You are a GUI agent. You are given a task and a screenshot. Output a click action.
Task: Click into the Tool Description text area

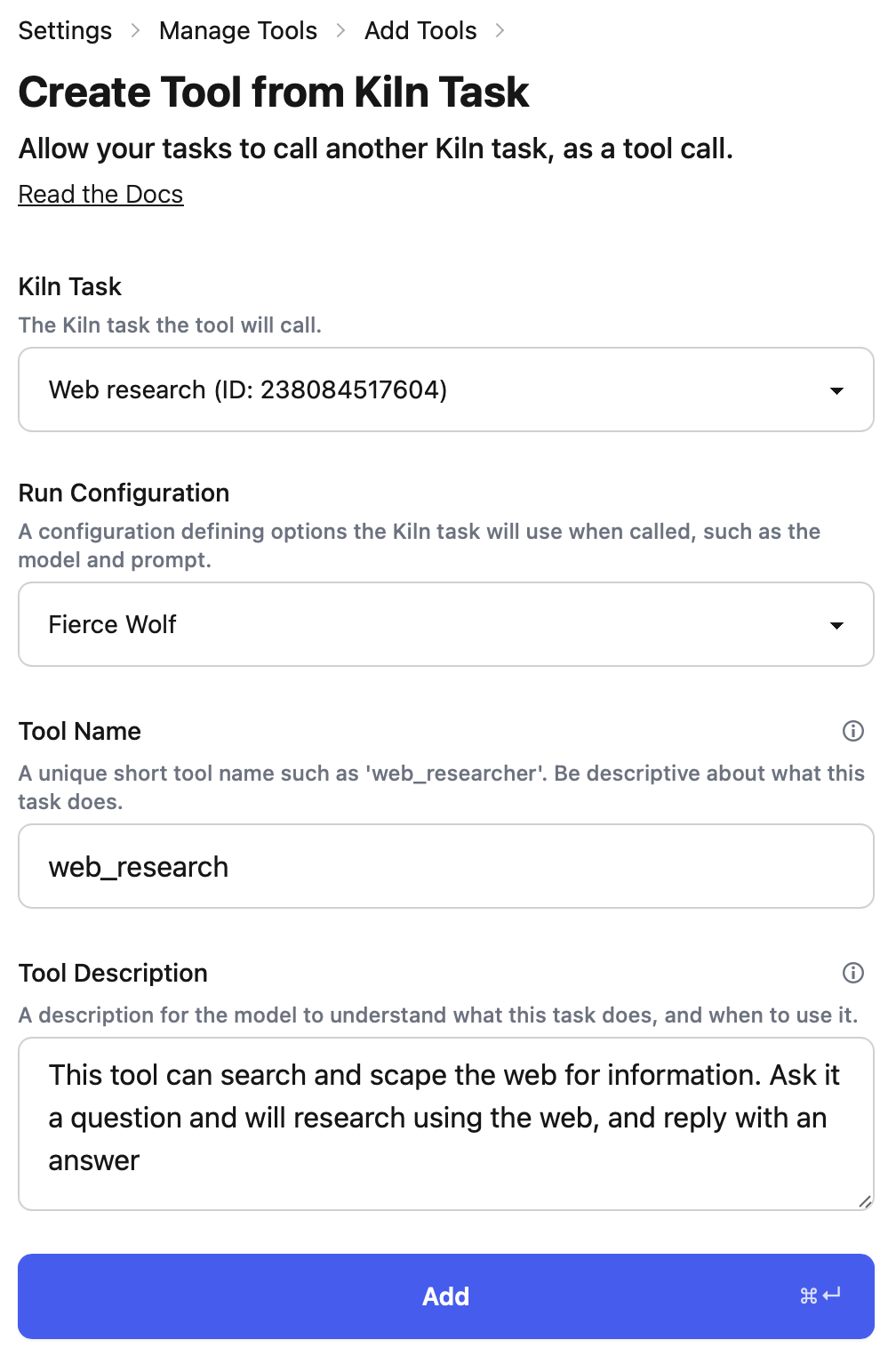tap(444, 1122)
